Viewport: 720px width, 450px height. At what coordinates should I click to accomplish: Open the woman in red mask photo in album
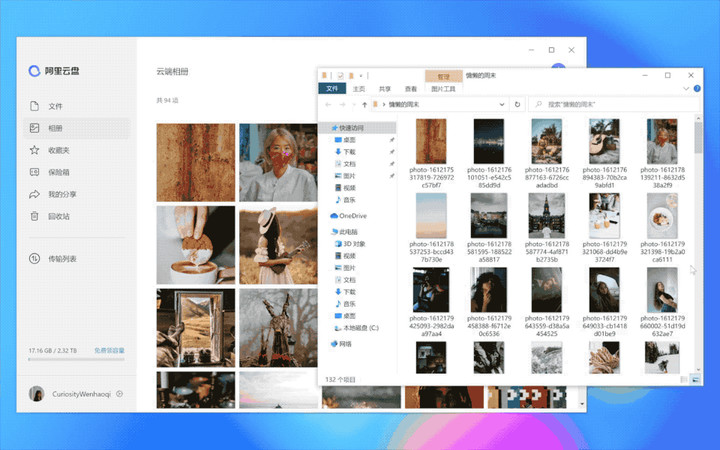coord(278,162)
